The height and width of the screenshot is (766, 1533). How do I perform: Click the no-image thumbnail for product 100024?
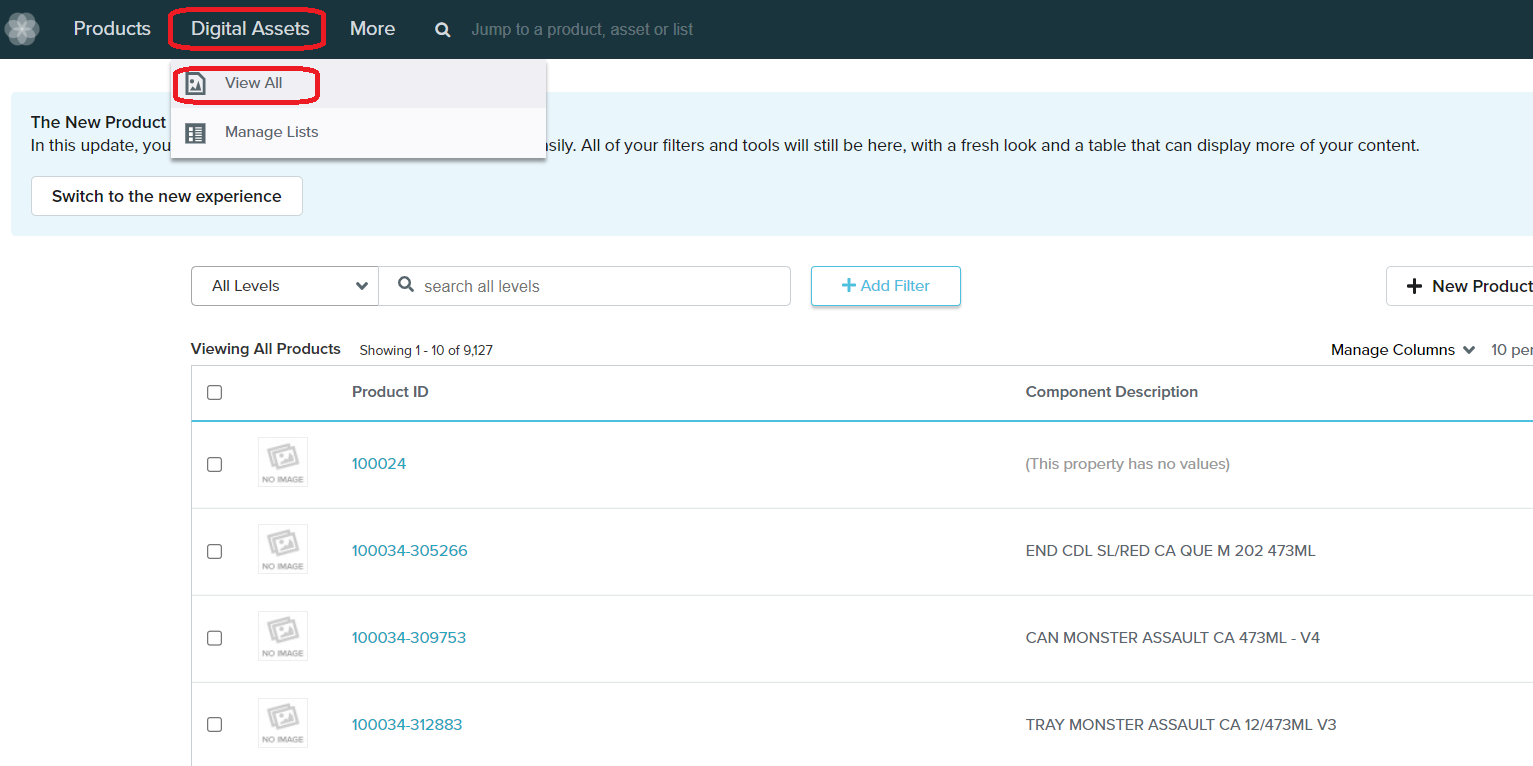point(283,462)
